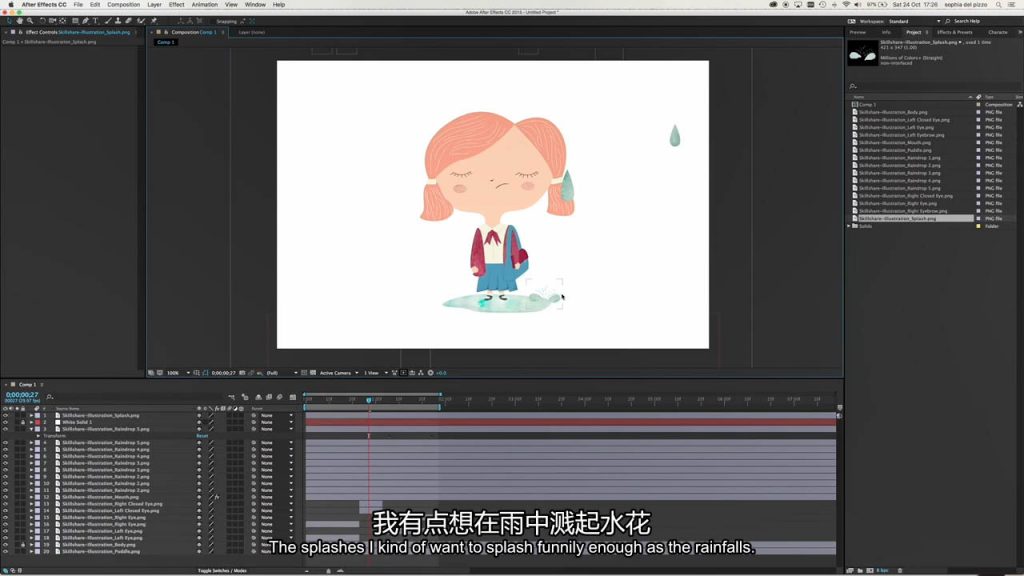This screenshot has height=576, width=1024.
Task: Select the Pan Behind anchor point tool
Action: pos(63,21)
